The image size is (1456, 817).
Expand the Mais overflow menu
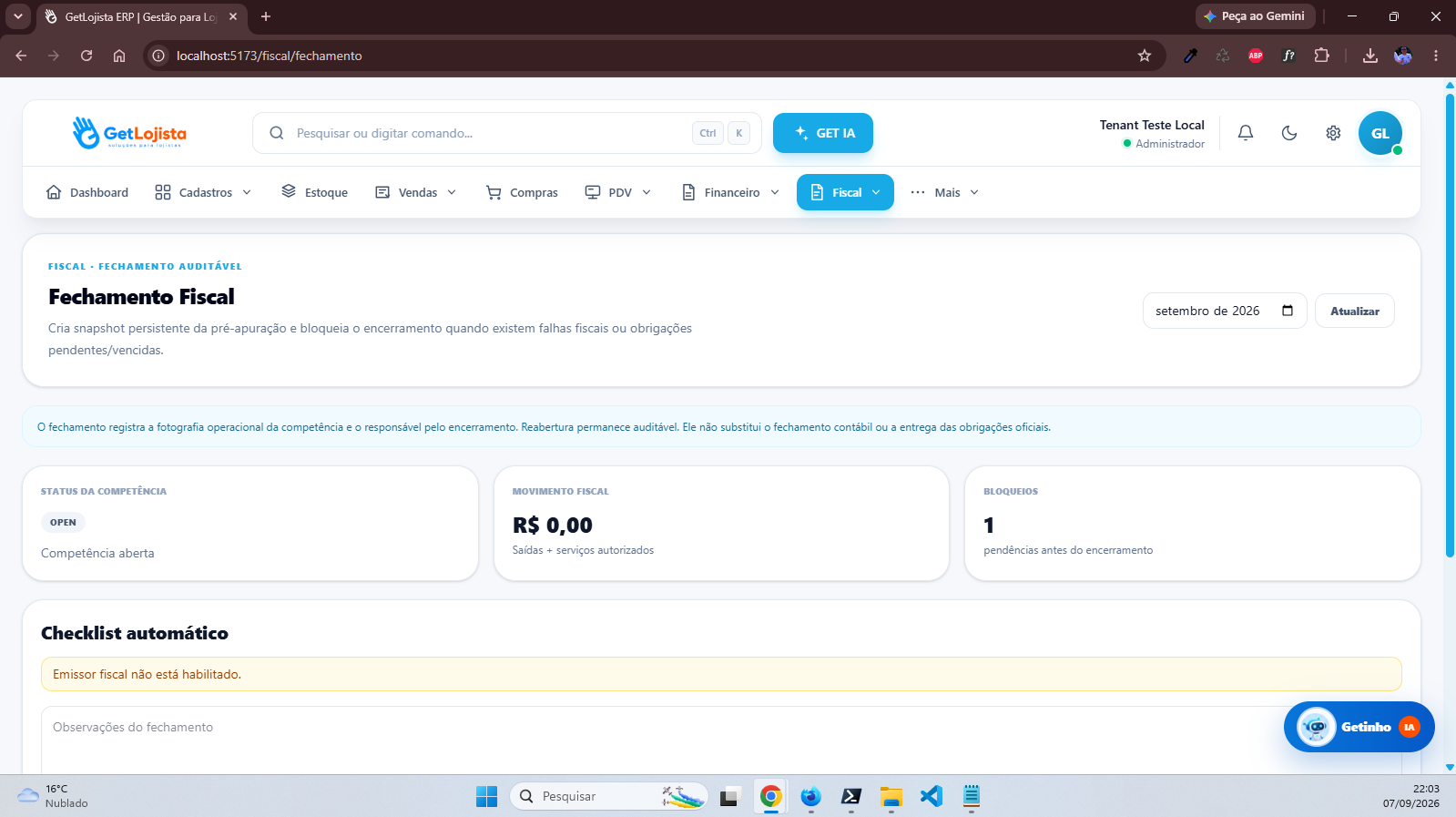point(945,192)
